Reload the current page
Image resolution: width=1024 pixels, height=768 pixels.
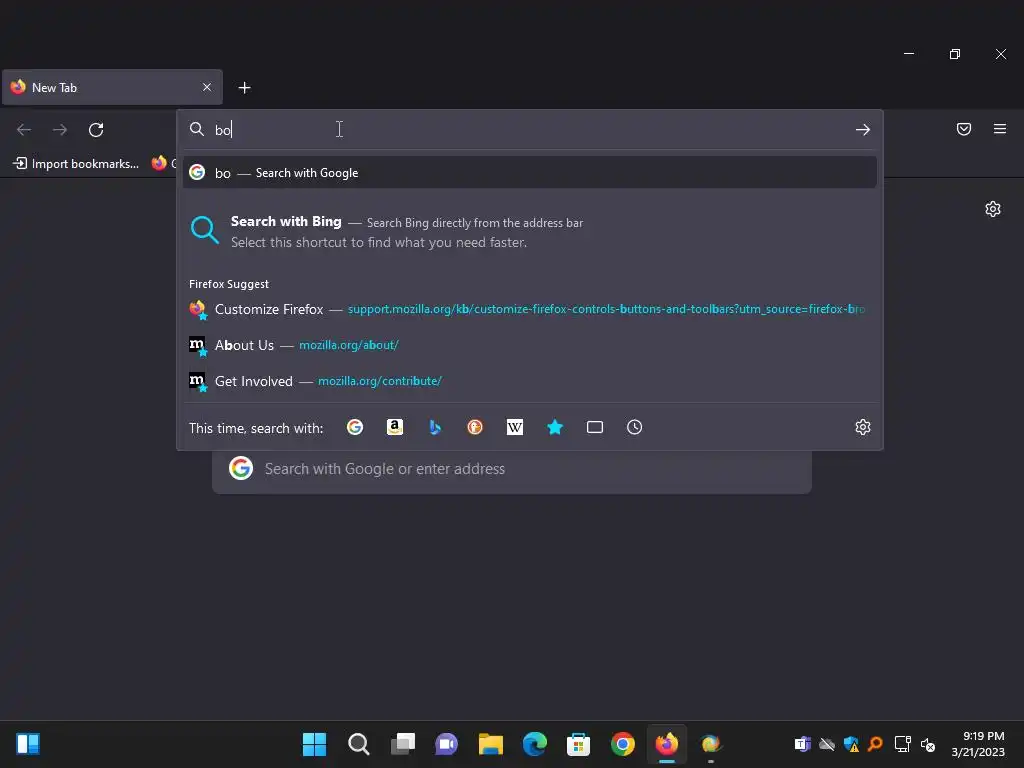pyautogui.click(x=96, y=129)
